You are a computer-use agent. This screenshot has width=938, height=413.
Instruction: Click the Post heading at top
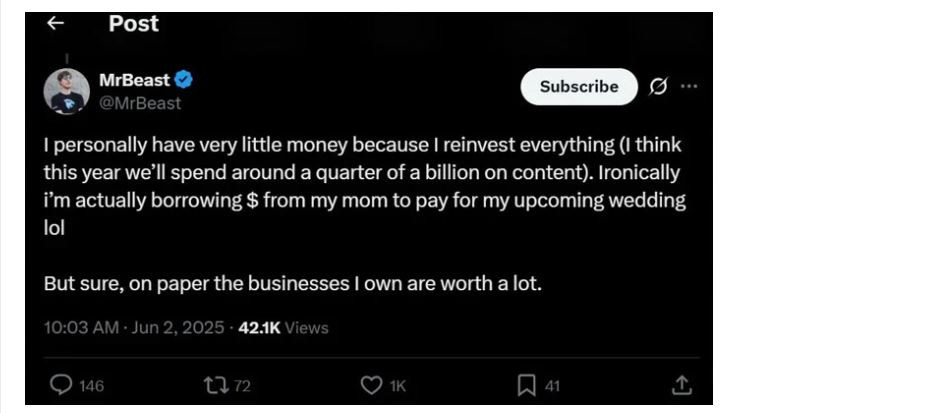tap(133, 23)
